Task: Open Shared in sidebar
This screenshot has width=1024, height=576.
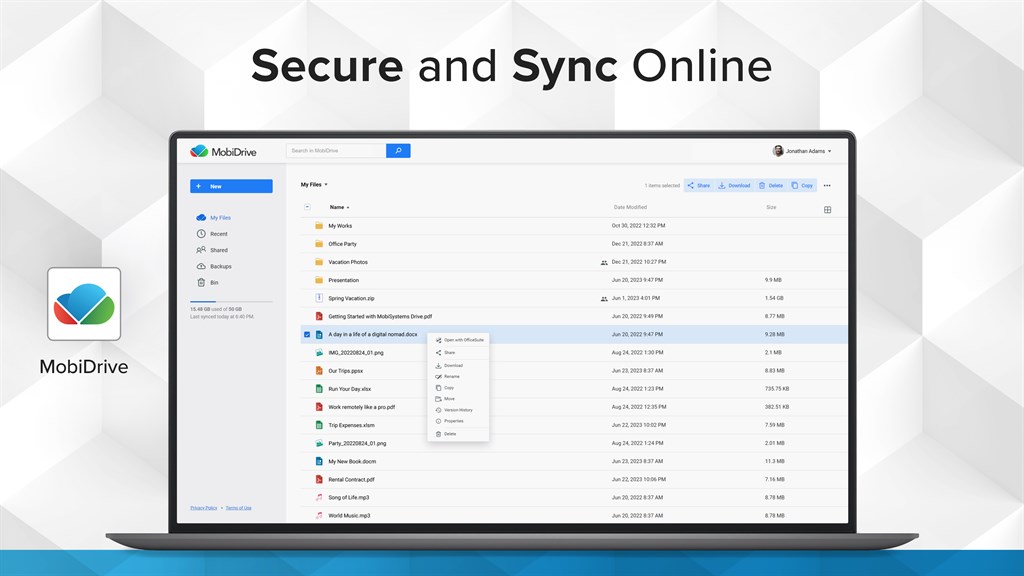Action: pos(212,250)
